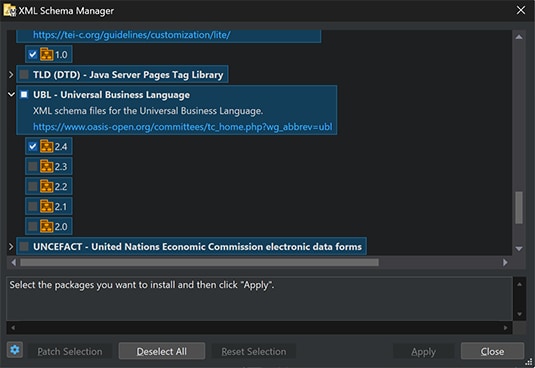Check the UBL 2.0 version checkbox
This screenshot has width=535, height=368.
32,226
